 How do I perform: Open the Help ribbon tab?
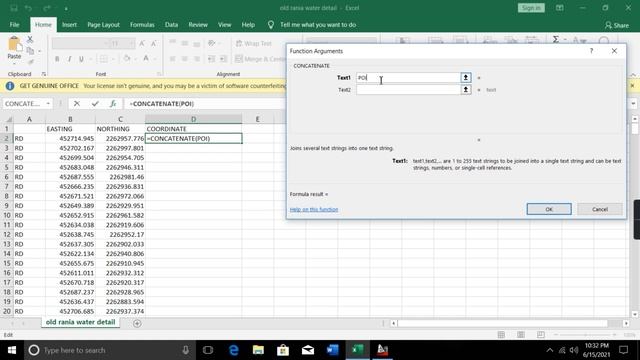[x=248, y=25]
